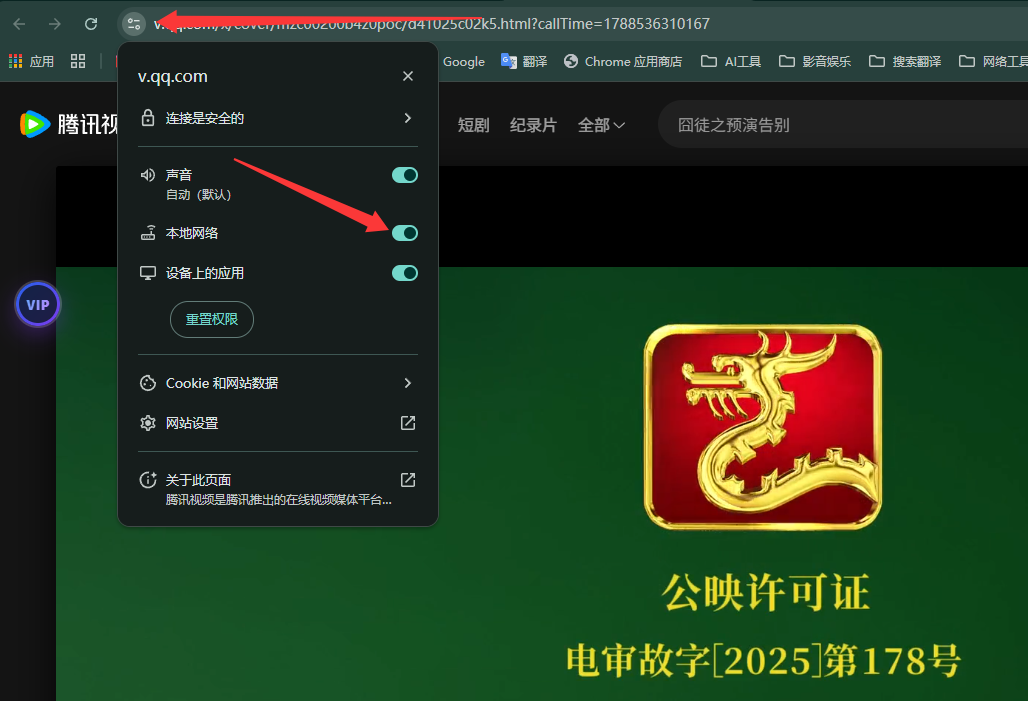Open Cookie 和网站数据 submenu arrow
The height and width of the screenshot is (701, 1028).
408,383
